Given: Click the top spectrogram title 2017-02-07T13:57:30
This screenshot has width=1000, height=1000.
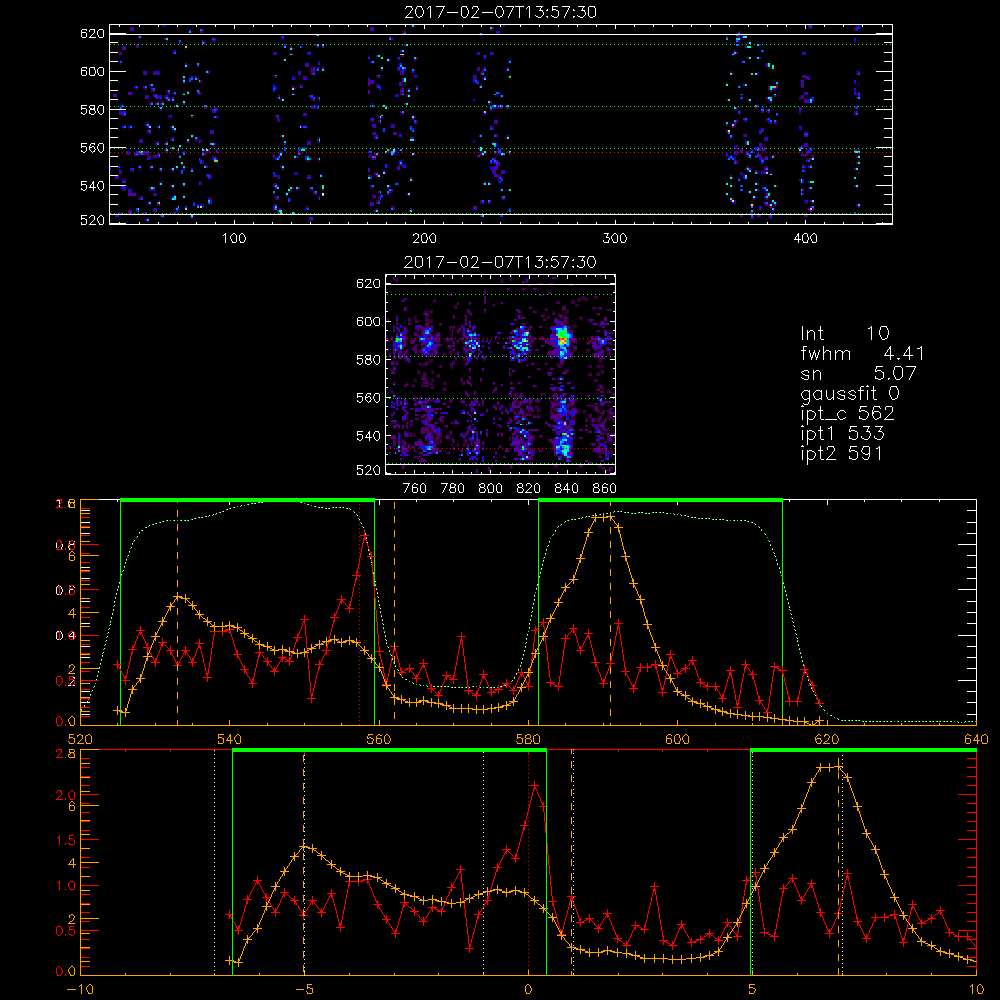Looking at the screenshot, I should (x=501, y=12).
